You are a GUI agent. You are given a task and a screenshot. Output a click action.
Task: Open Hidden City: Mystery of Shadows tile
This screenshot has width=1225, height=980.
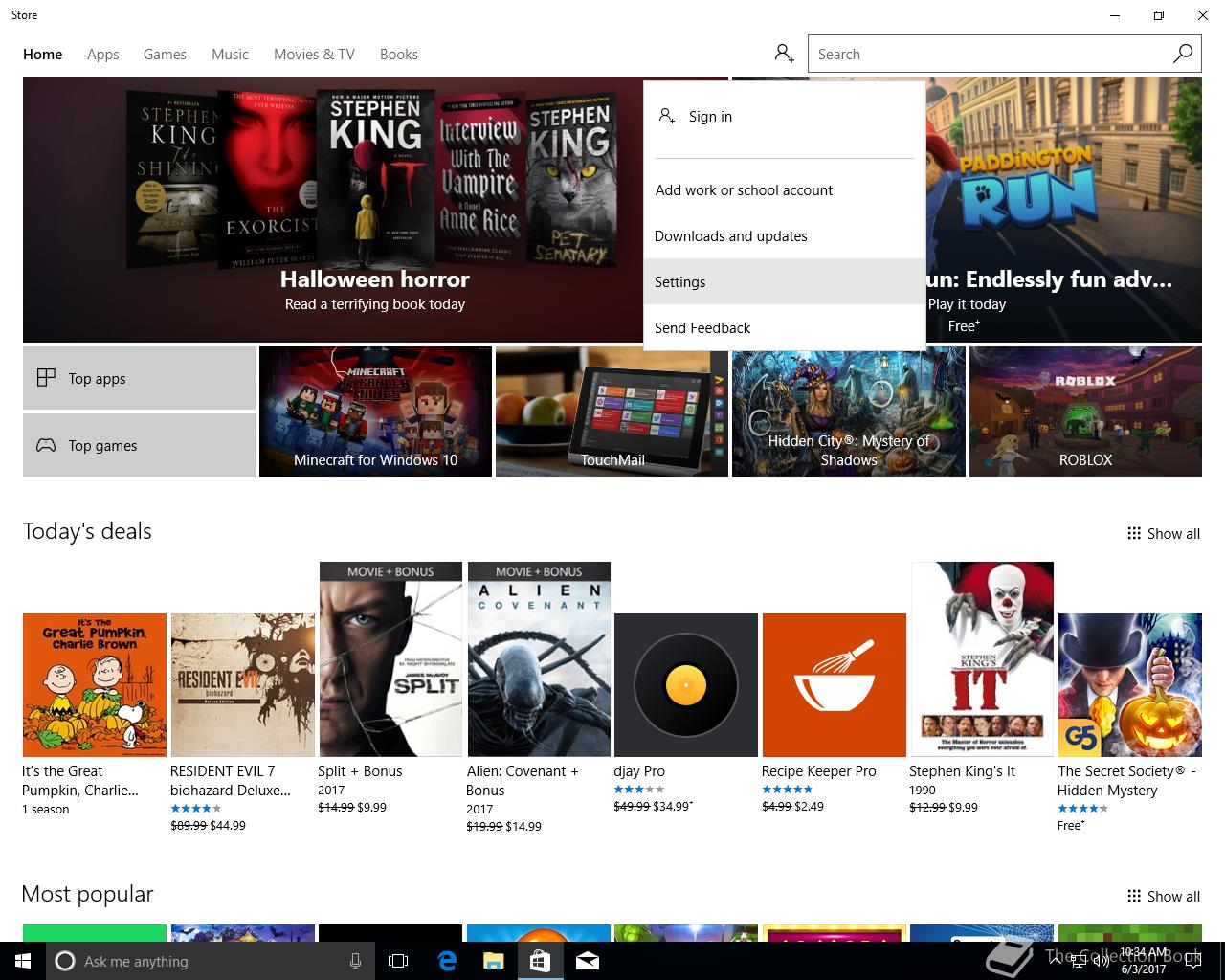pos(848,412)
